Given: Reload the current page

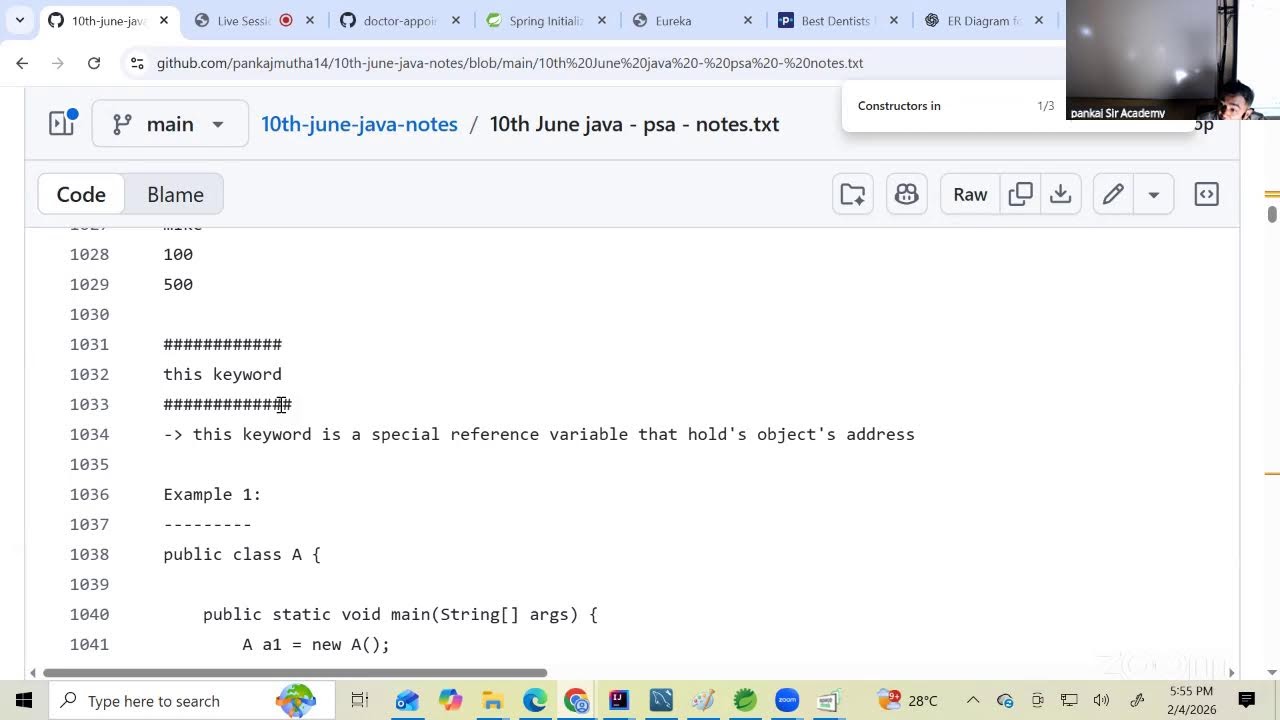Looking at the screenshot, I should [x=94, y=63].
